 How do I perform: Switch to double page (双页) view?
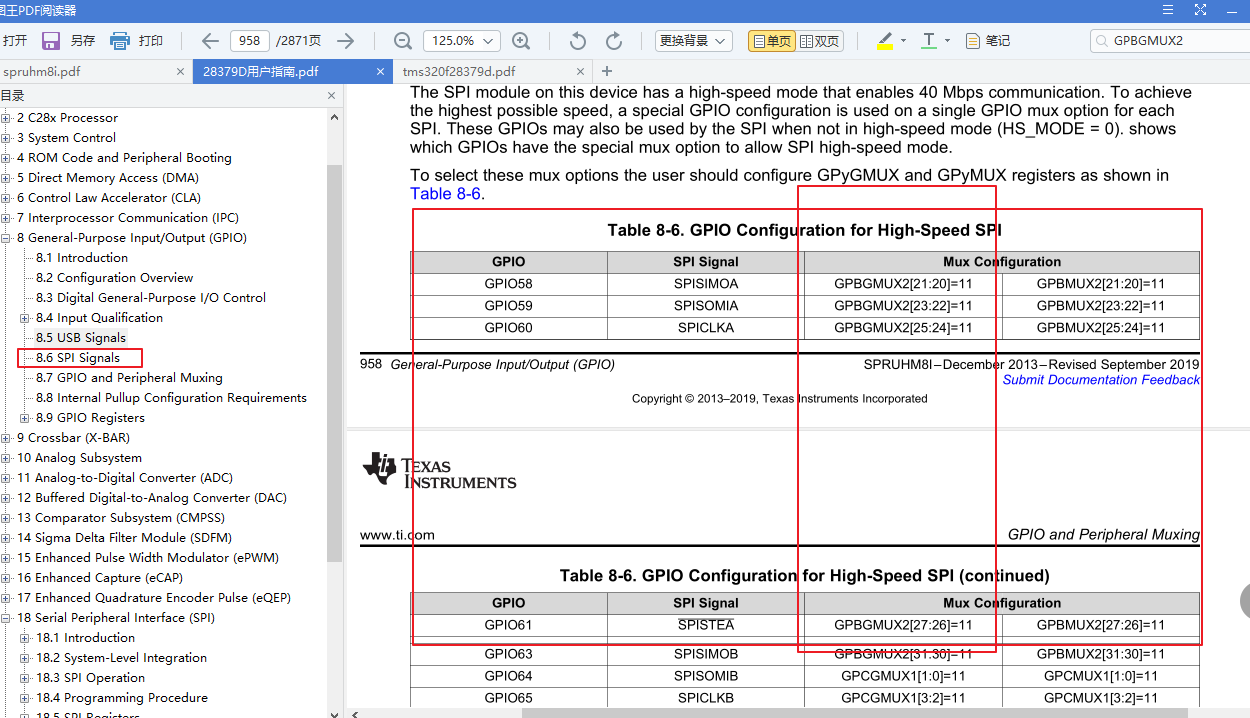820,41
